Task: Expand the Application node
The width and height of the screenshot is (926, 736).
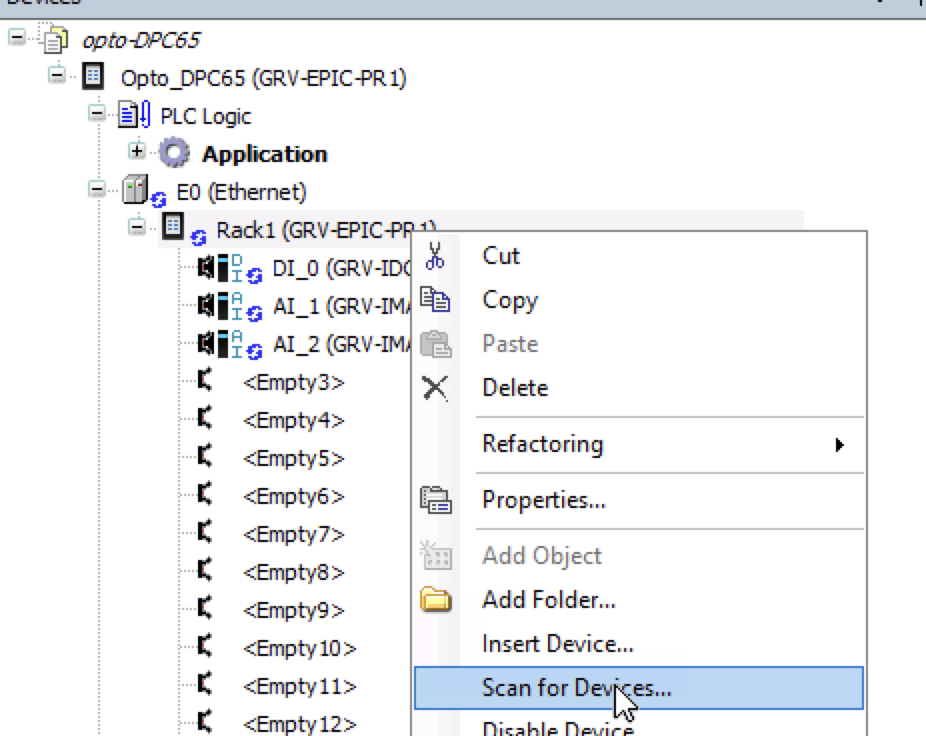Action: click(x=136, y=151)
